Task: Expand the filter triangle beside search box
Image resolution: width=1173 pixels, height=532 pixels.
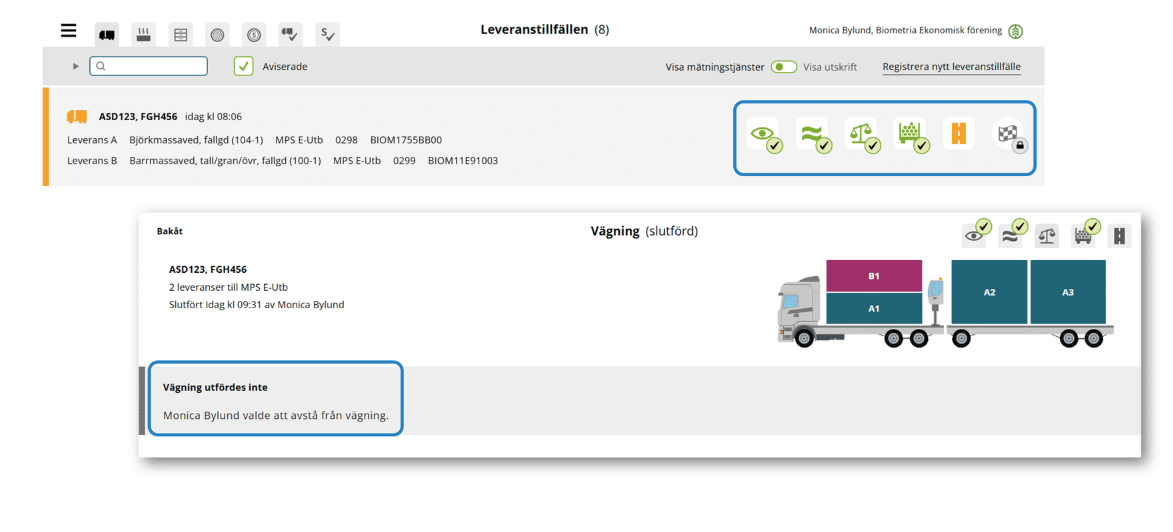Action: (x=76, y=67)
